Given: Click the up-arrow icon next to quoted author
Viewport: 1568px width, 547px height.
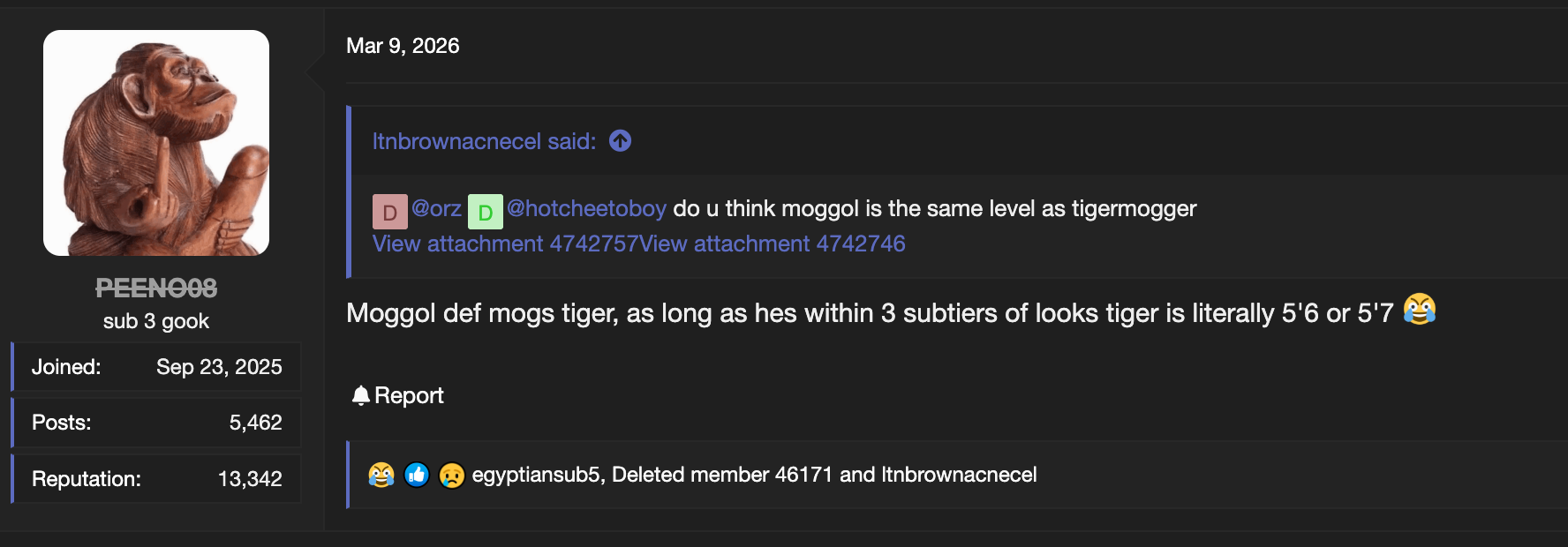Looking at the screenshot, I should pyautogui.click(x=621, y=141).
